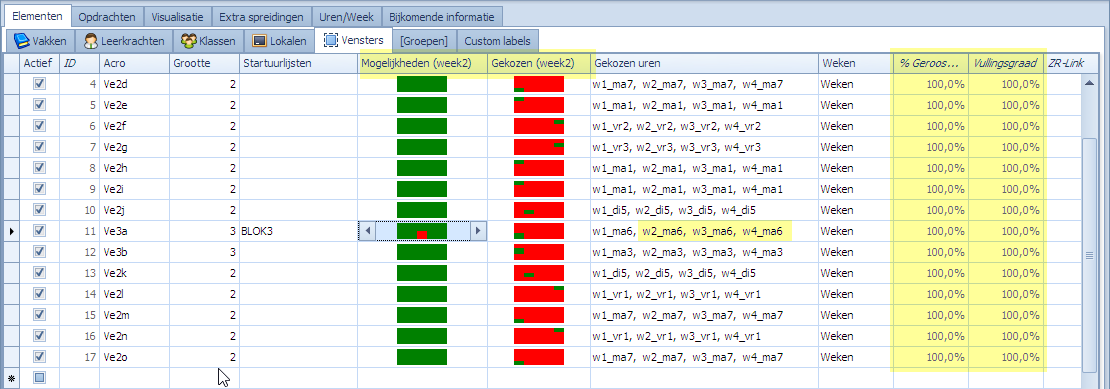Check Actief box in new empty row
Image resolution: width=1110 pixels, height=389 pixels.
40,378
